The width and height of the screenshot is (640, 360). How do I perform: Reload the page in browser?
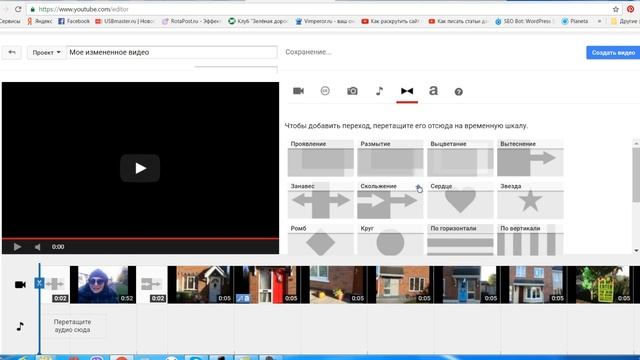[x=18, y=9]
